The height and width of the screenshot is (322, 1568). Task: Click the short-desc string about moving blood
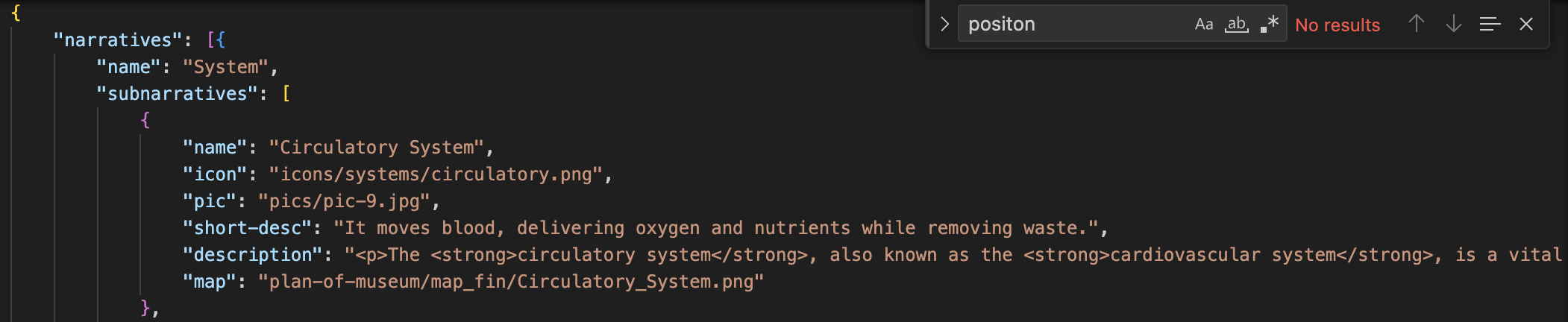pos(716,227)
